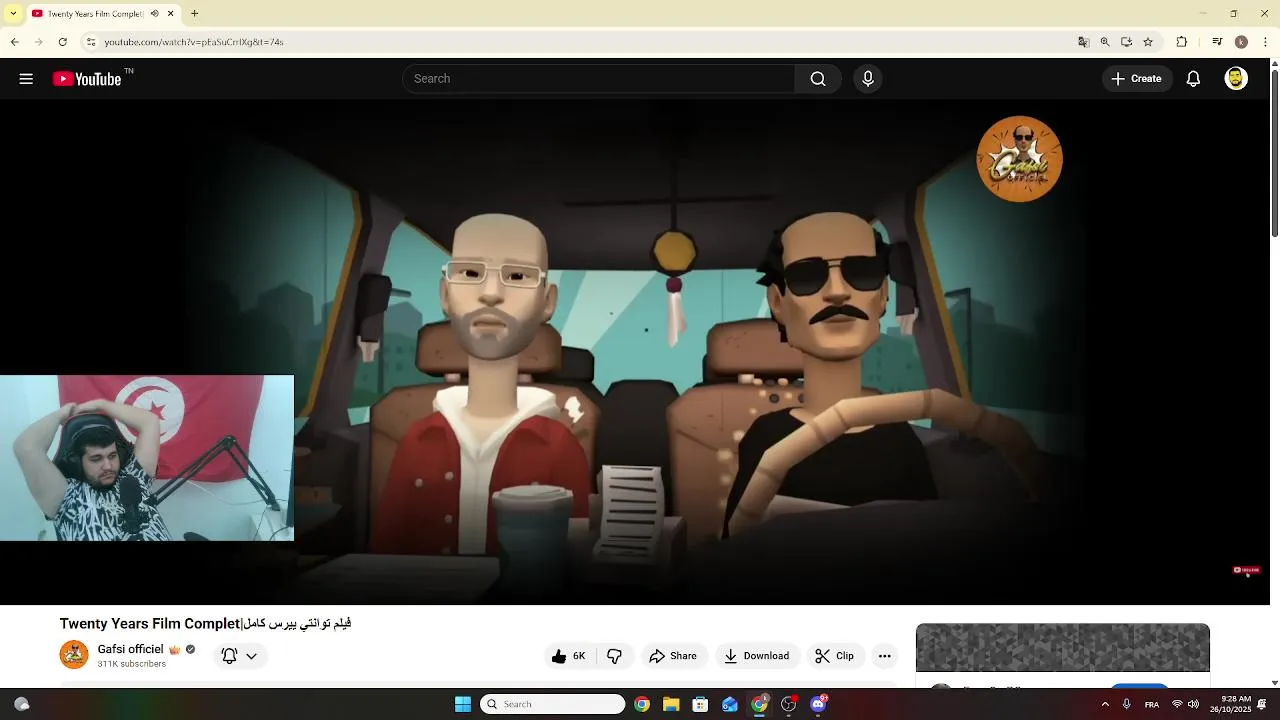The width and height of the screenshot is (1280, 720).
Task: View site information next to URL
Action: [90, 42]
